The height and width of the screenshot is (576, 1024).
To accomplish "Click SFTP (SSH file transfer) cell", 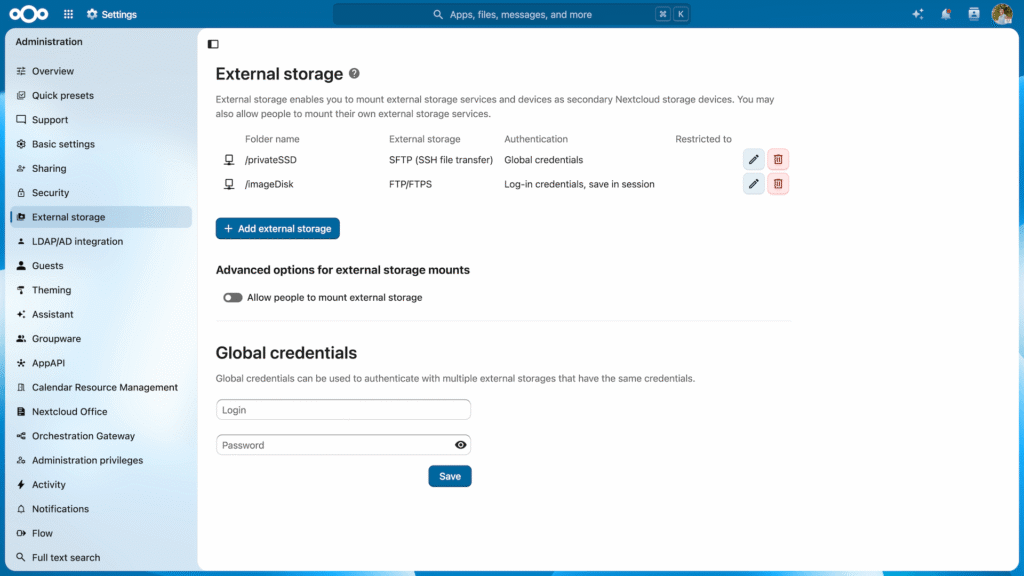I will [441, 160].
